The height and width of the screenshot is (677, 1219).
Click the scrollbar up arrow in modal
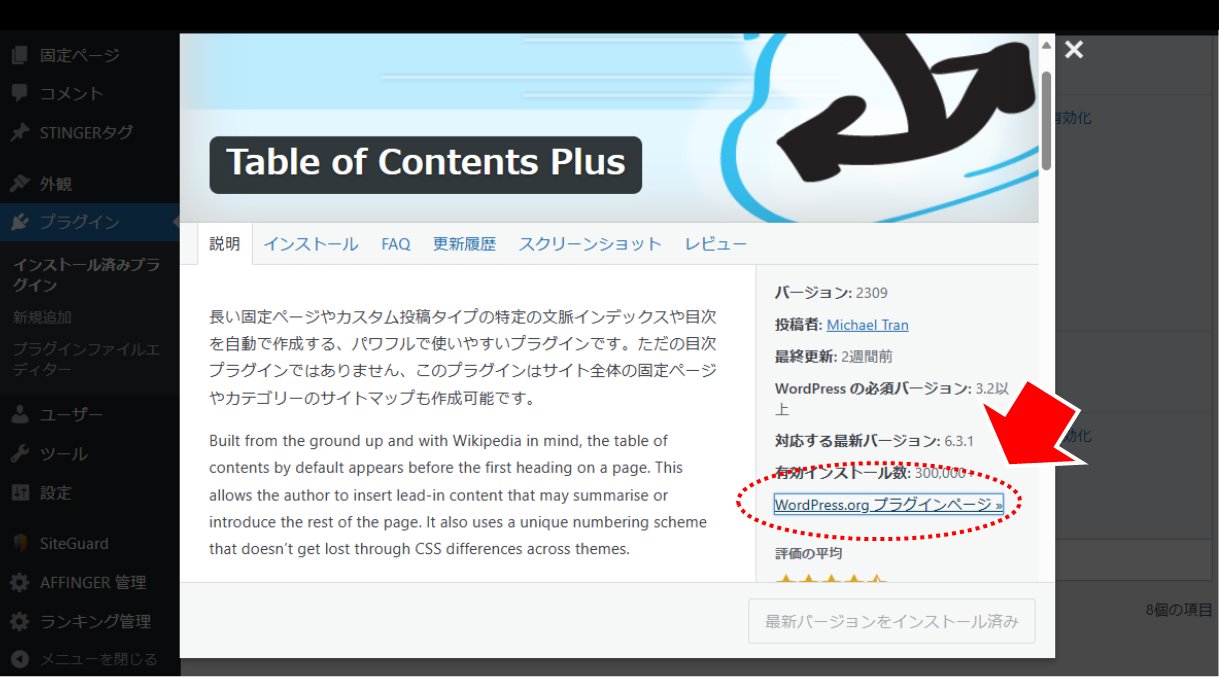click(x=1047, y=45)
